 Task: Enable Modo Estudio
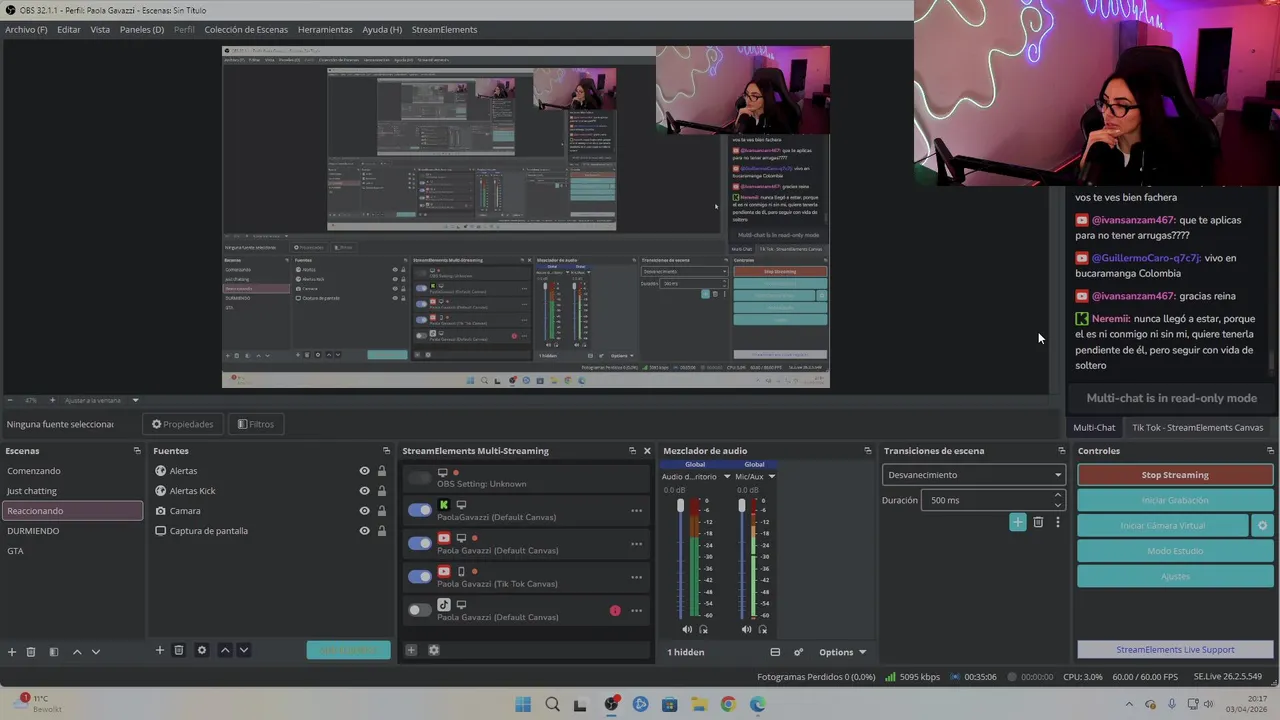pyautogui.click(x=1175, y=551)
